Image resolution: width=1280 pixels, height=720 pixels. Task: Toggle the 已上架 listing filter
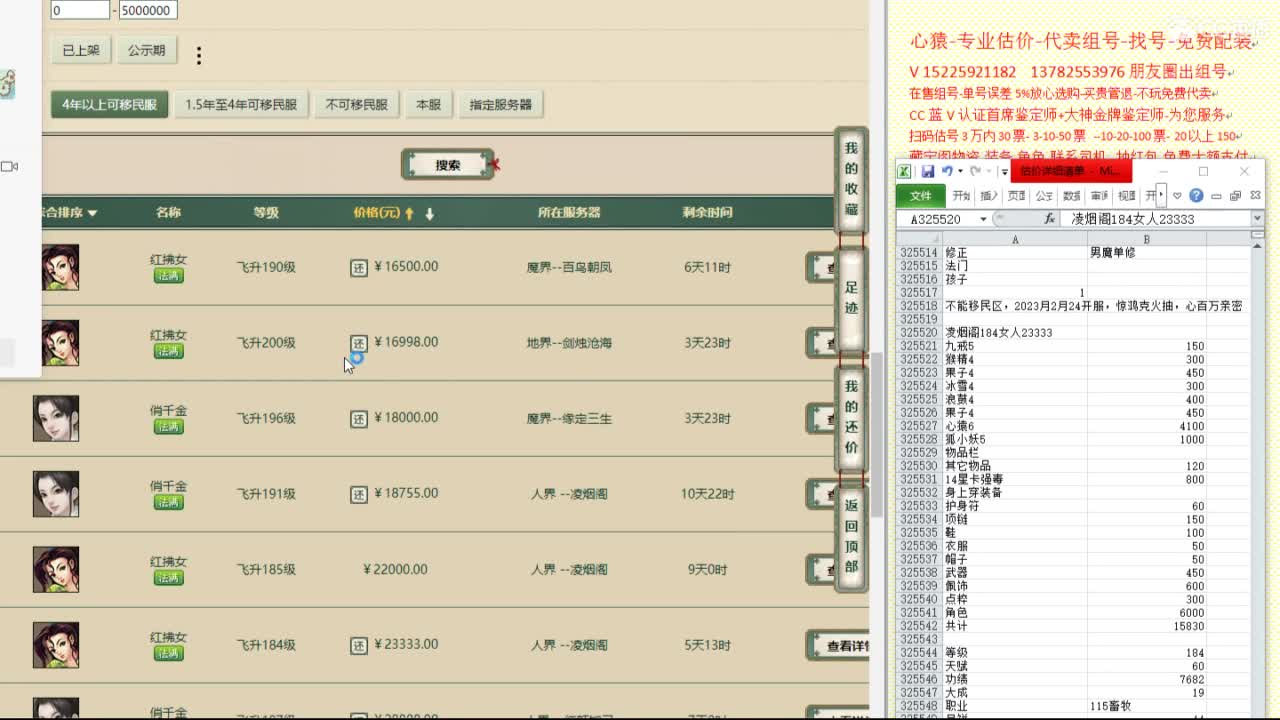[x=80, y=49]
